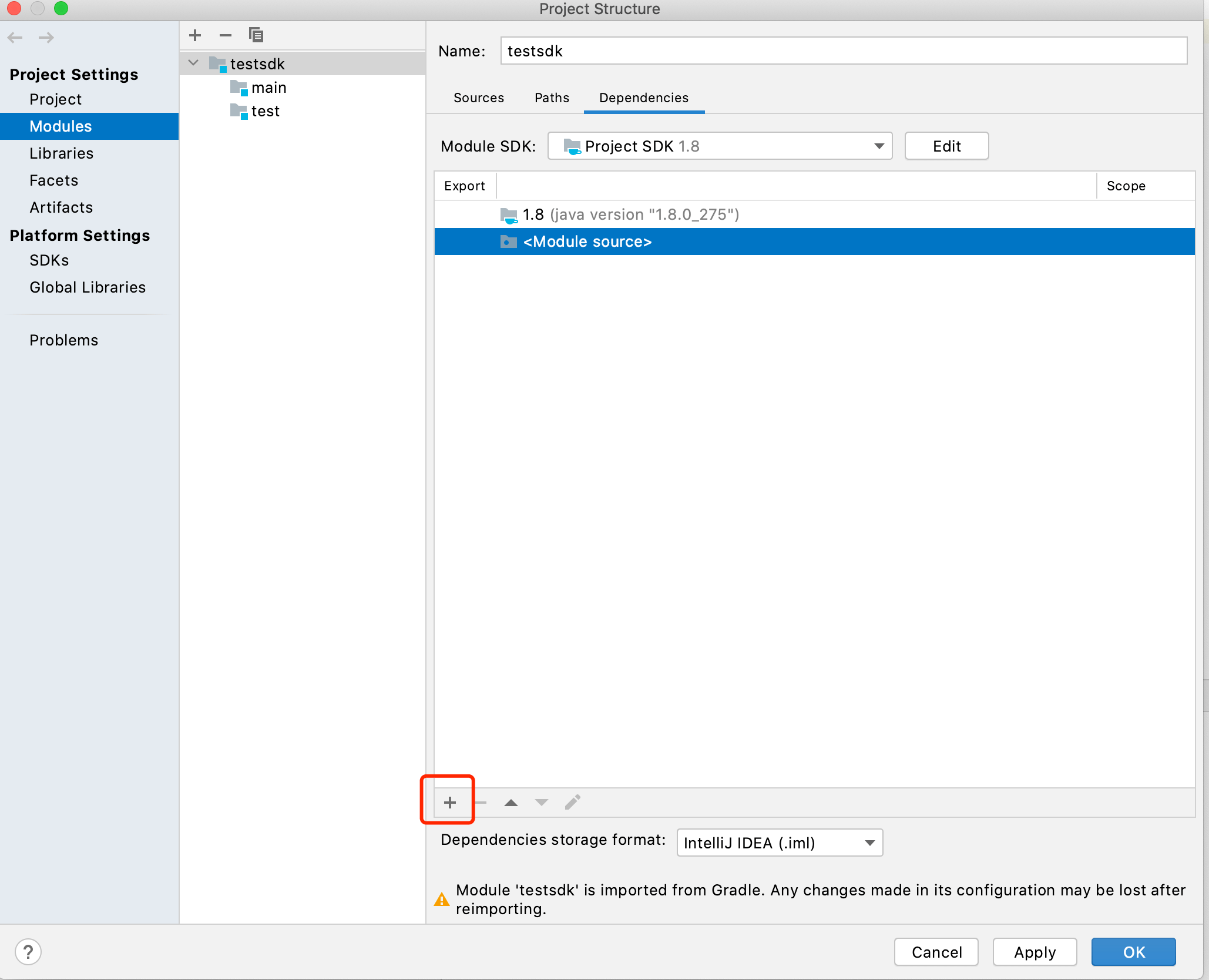Select the main module in tree
Screen dimensions: 1209x980
[268, 88]
